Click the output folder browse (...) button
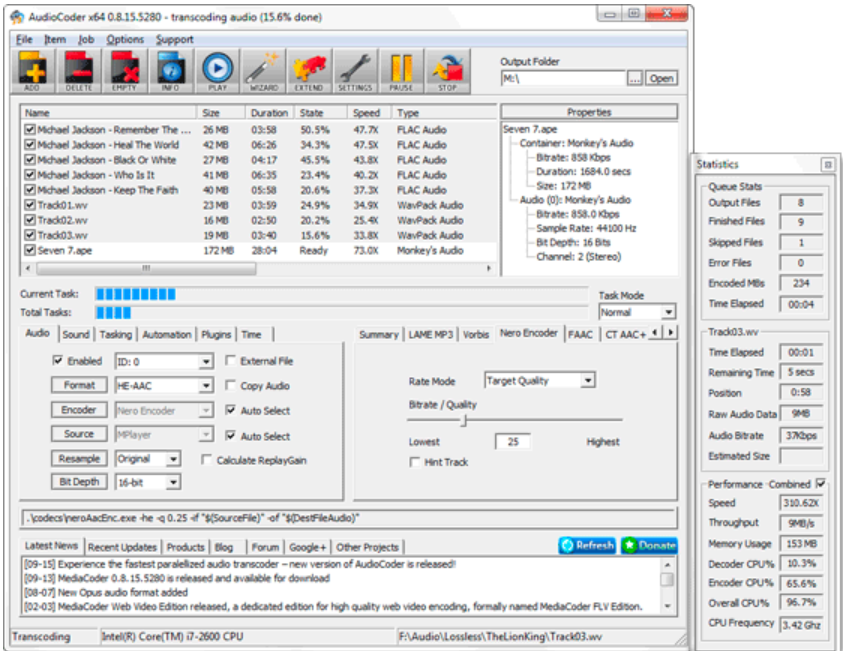 (634, 78)
